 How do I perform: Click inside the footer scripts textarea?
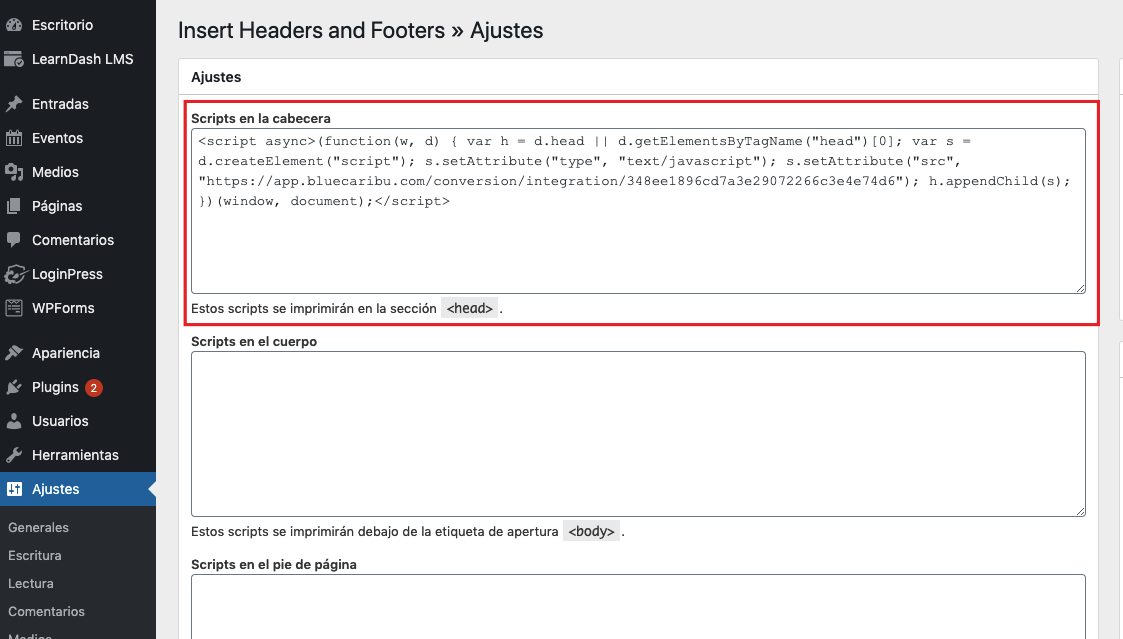[638, 606]
